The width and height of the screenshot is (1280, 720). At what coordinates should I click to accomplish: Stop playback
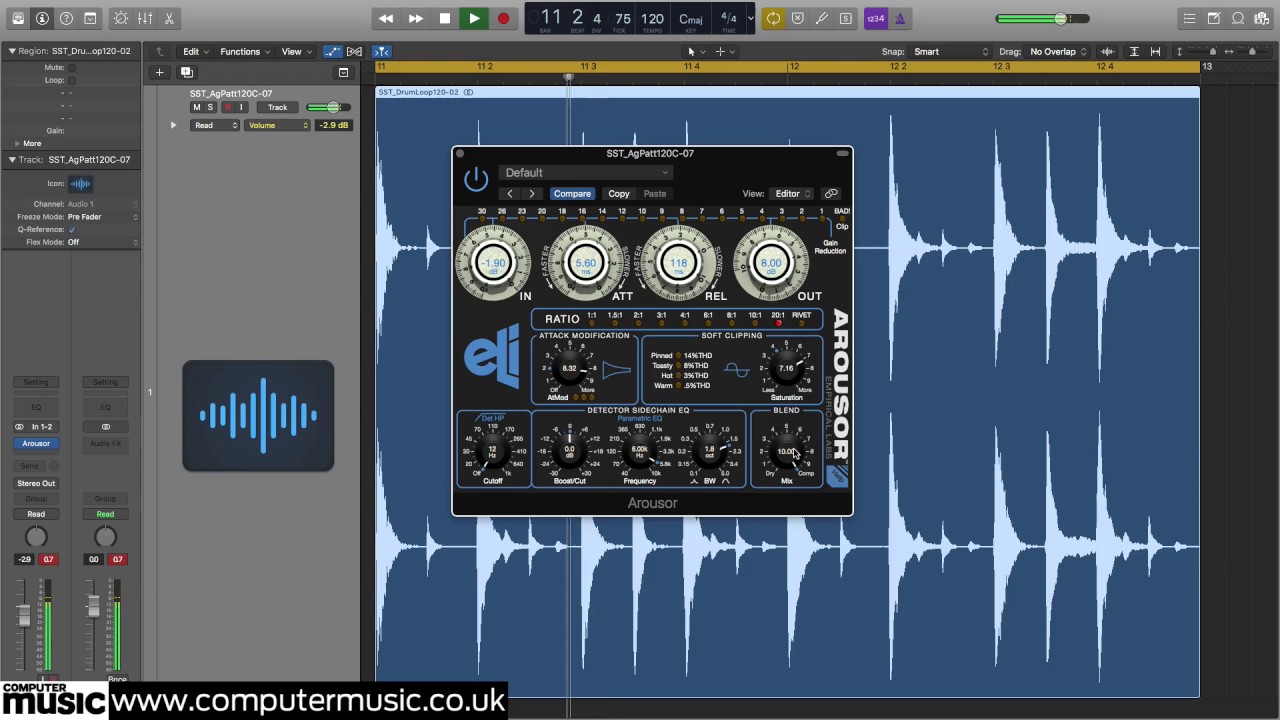(x=445, y=18)
